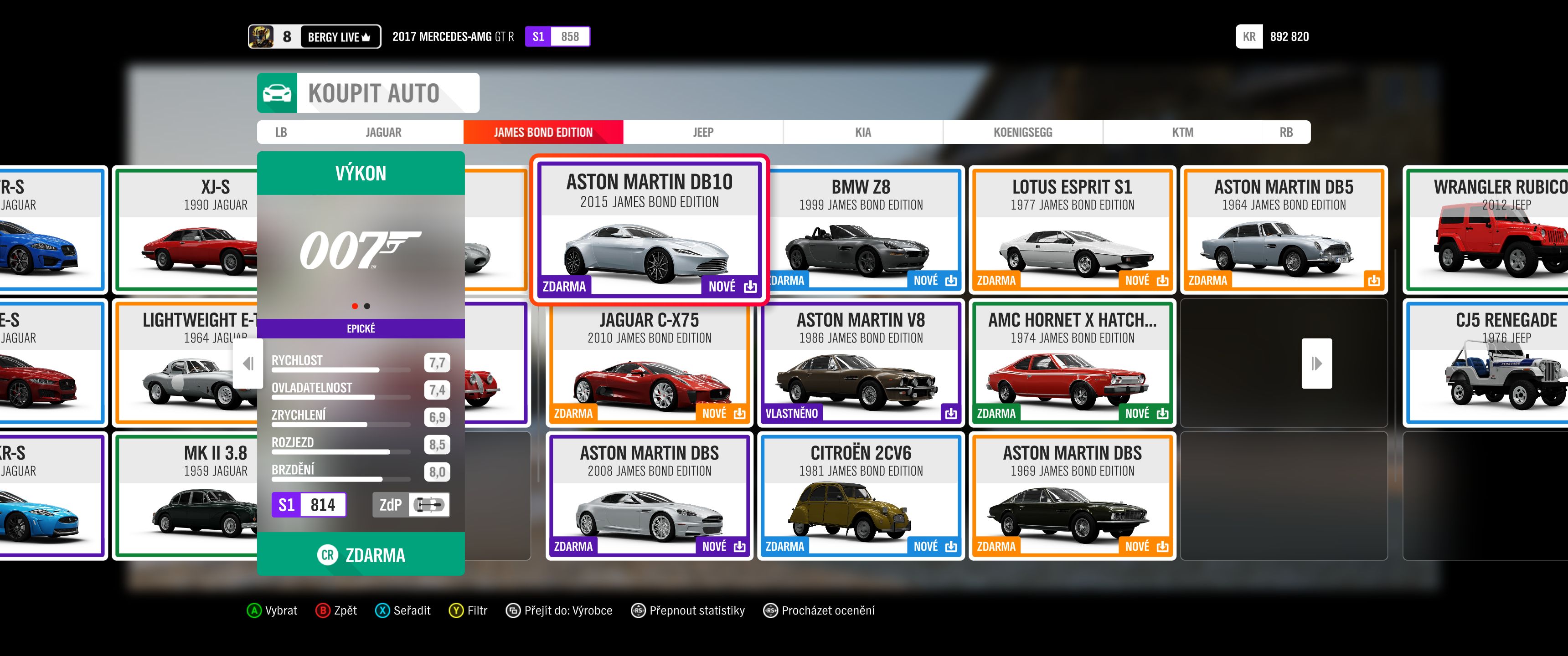Click the download icon on Jaguar C-X75 card

pyautogui.click(x=740, y=414)
